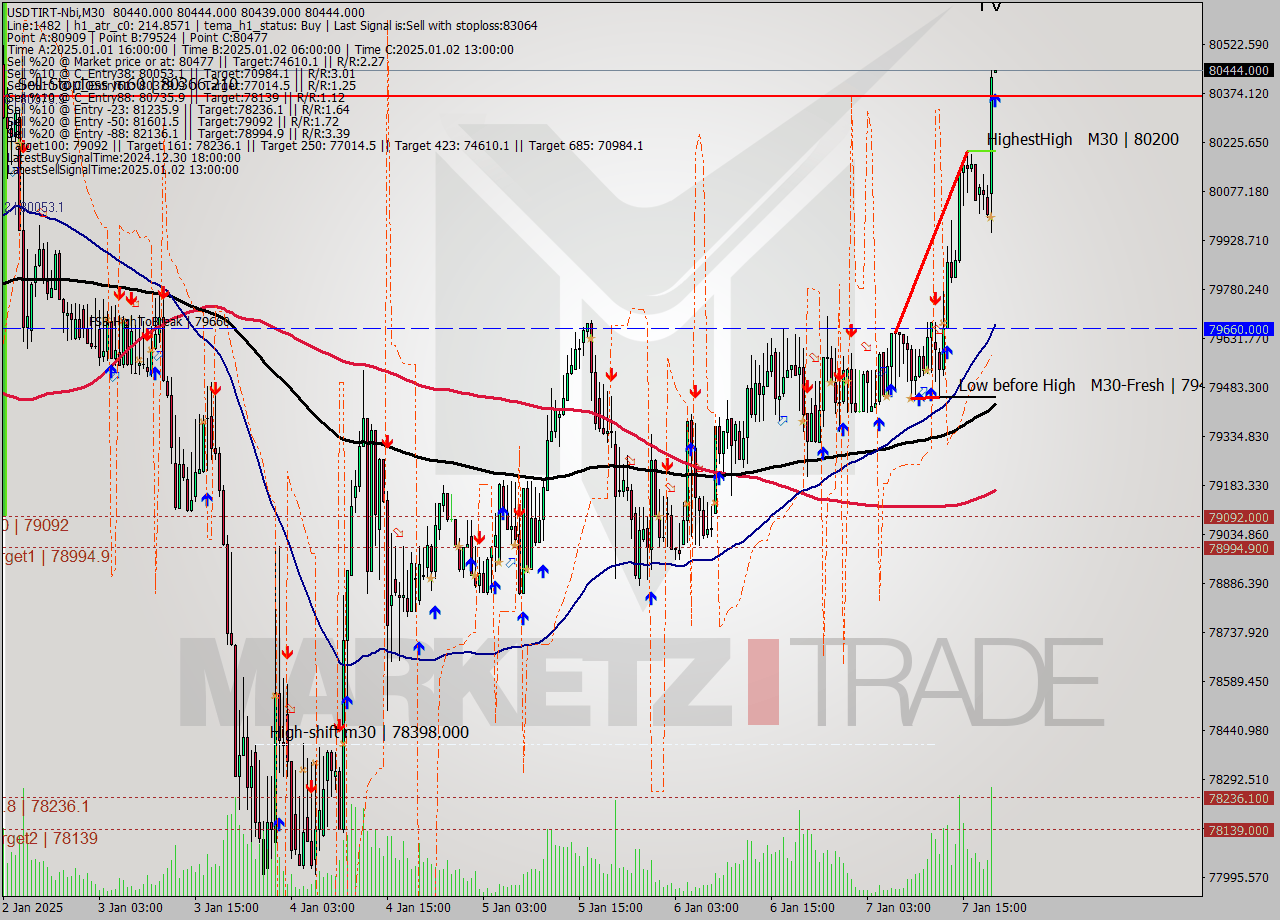Click the left-edge 79092 level label
The height and width of the screenshot is (920, 1280).
(x=35, y=525)
